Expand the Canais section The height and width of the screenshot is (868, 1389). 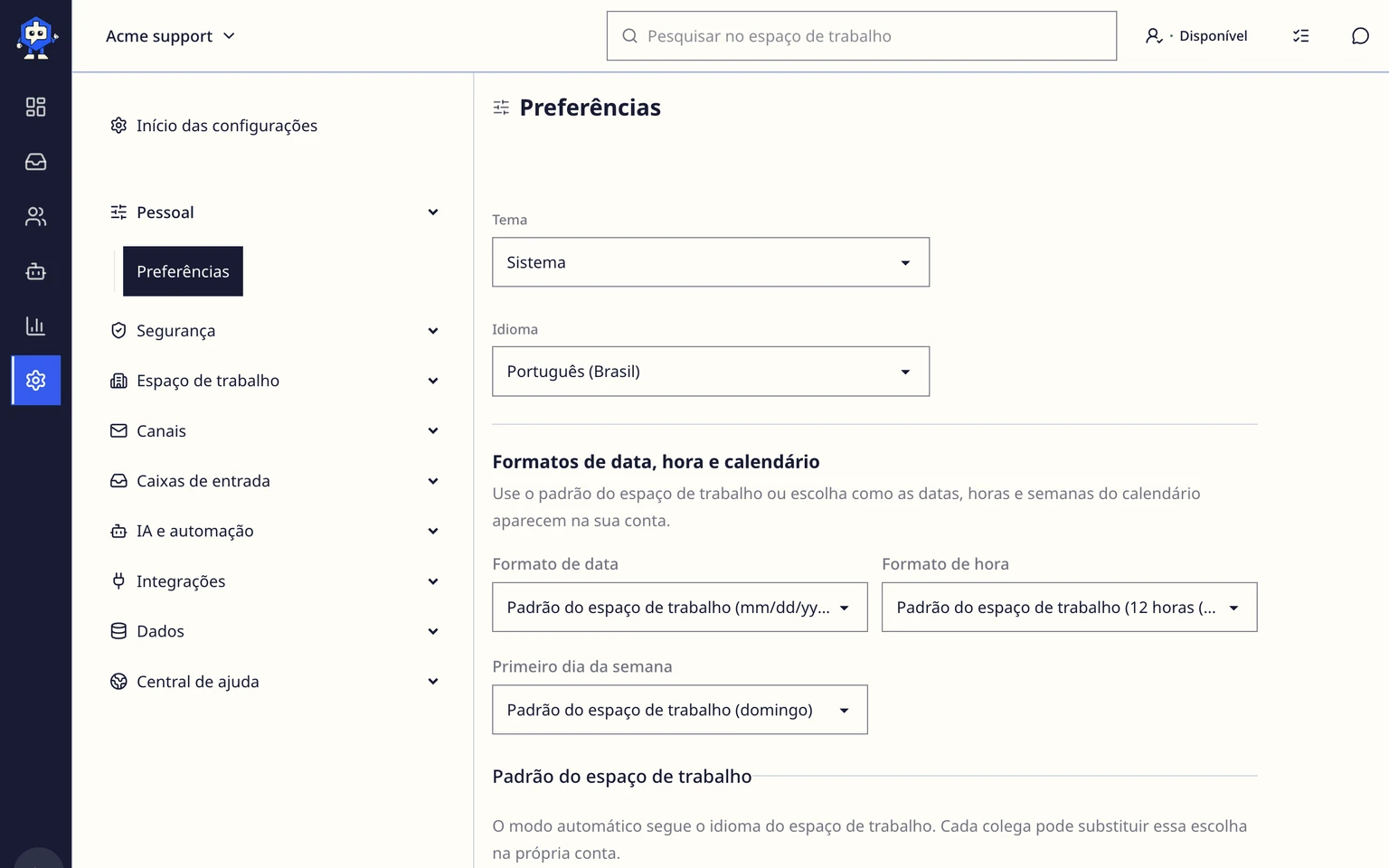(x=274, y=431)
